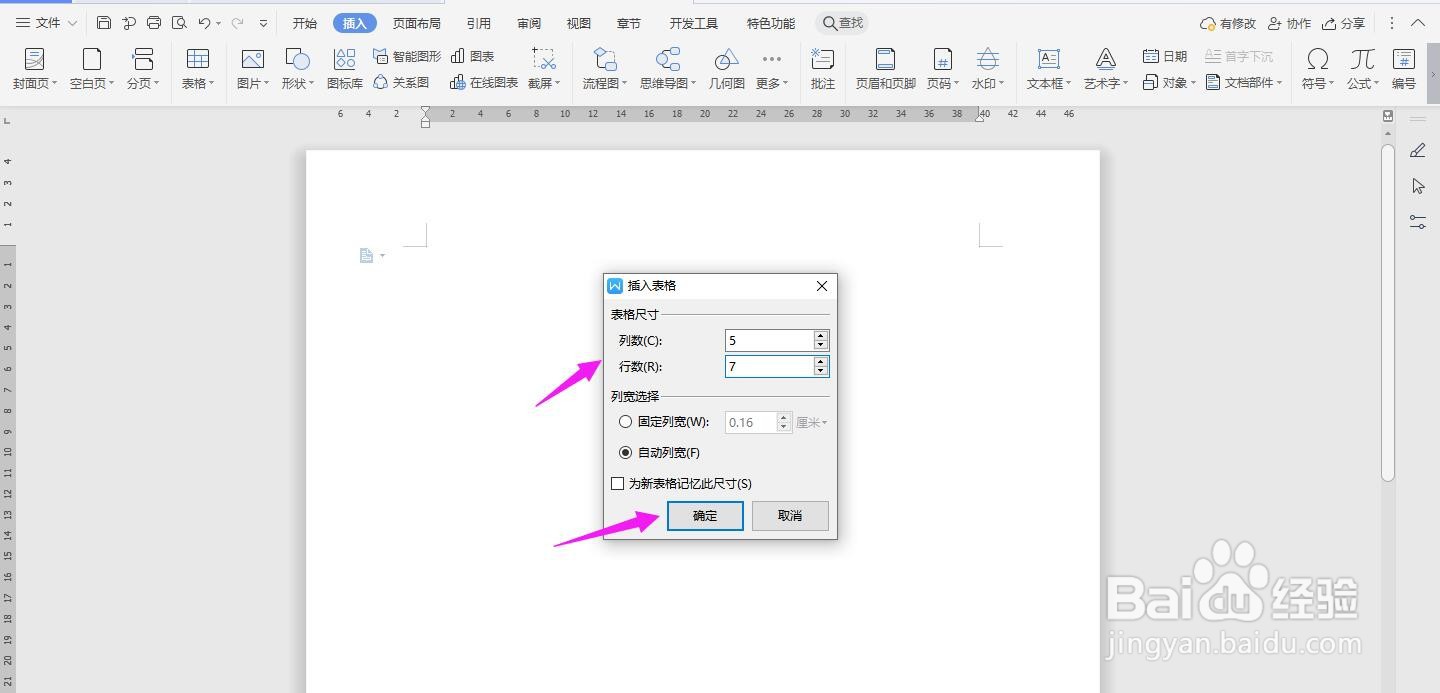Click the 有修改 status button
This screenshot has width=1440, height=693.
click(x=1228, y=23)
